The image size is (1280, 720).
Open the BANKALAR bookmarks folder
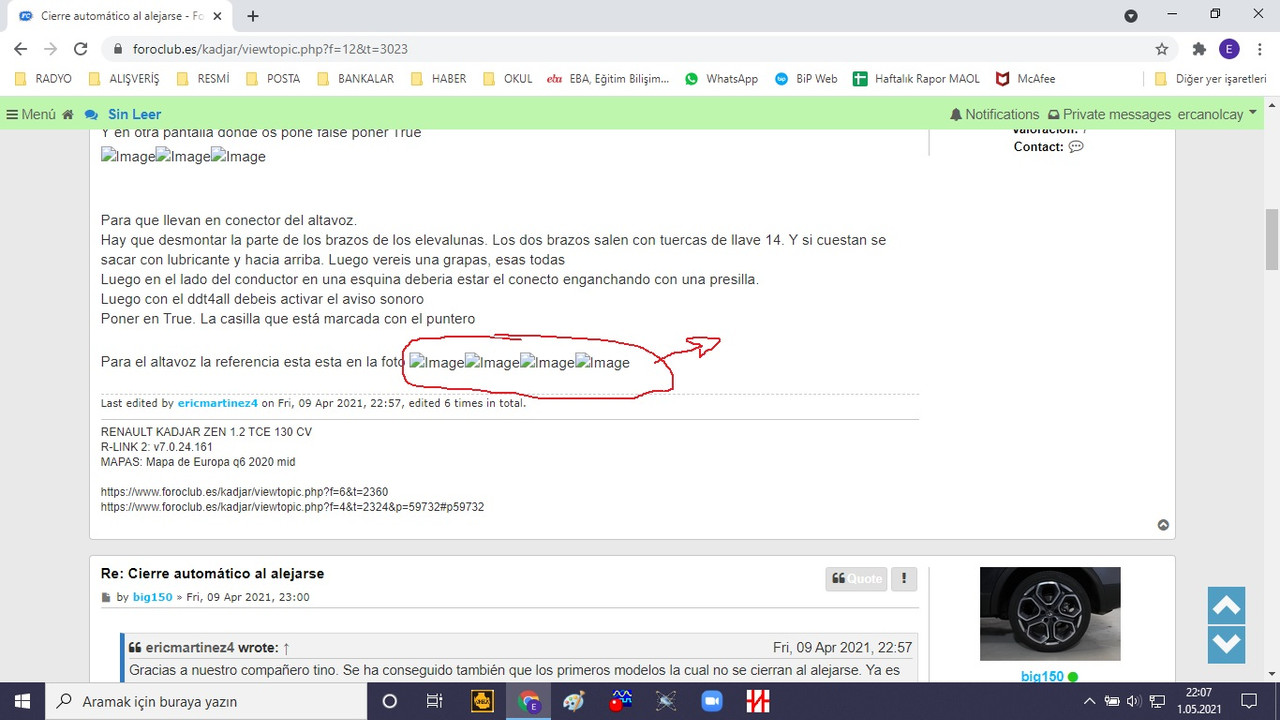pos(356,78)
